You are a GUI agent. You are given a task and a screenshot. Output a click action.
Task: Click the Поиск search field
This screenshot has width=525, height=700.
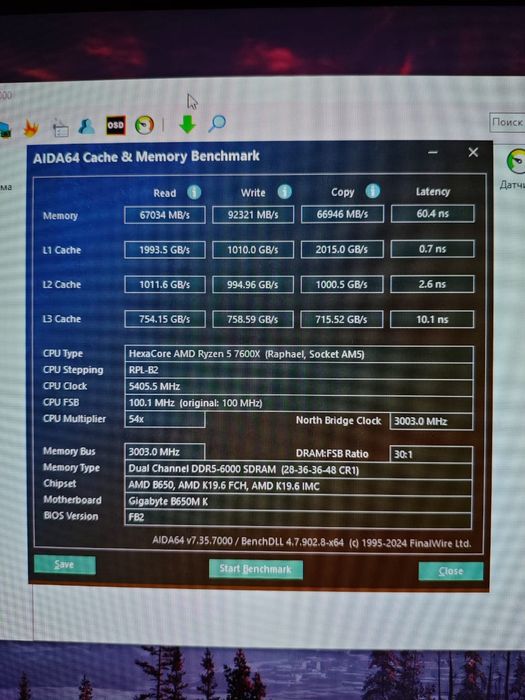tap(507, 122)
